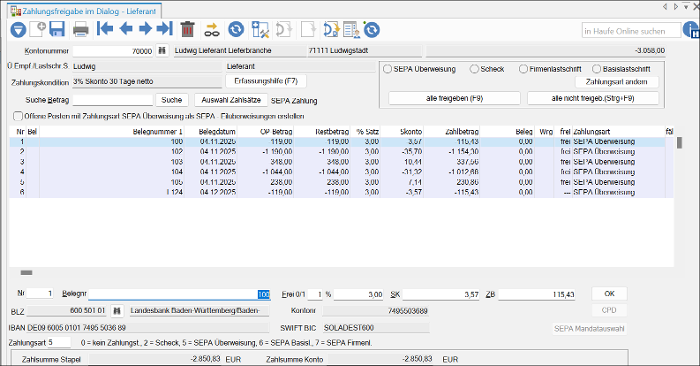Refresh using the blue circular arrows icon
The image size is (700, 366).
236,29
